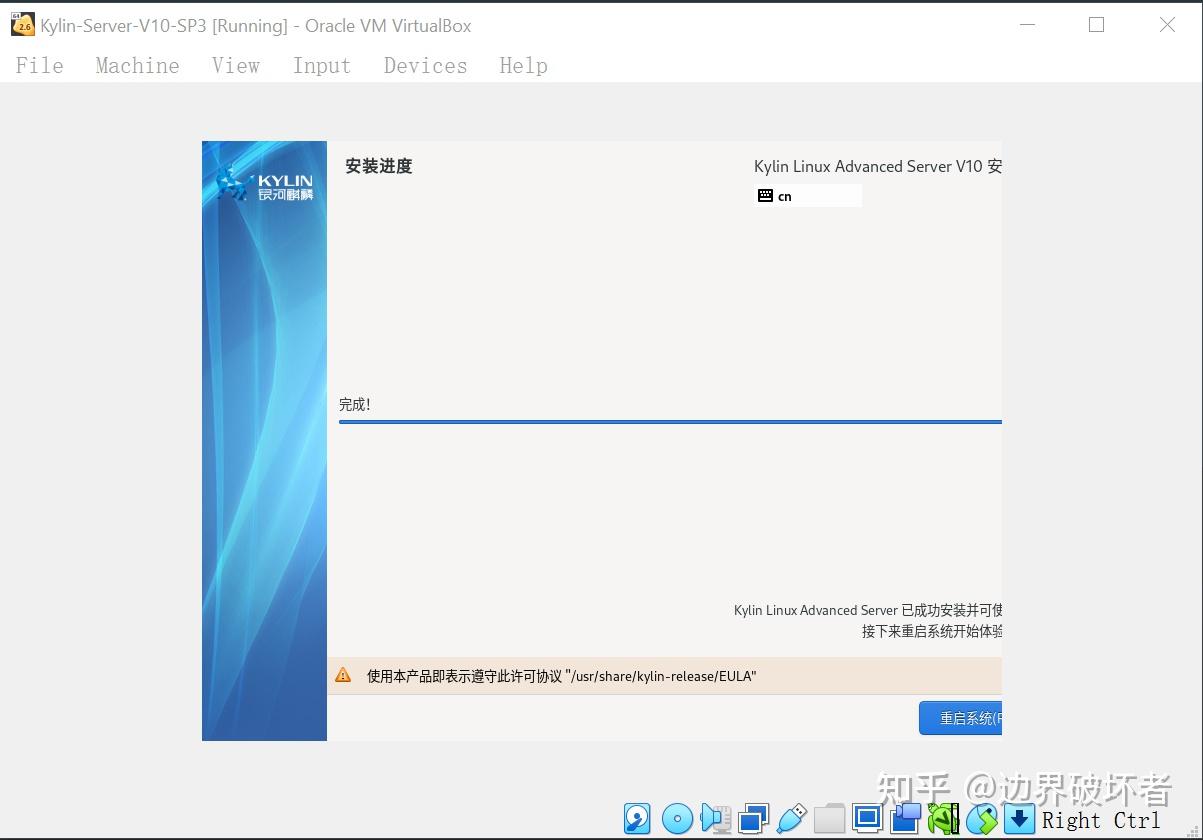This screenshot has width=1203, height=840.
Task: Toggle the mouse pointer integration indicator
Action: click(x=983, y=818)
